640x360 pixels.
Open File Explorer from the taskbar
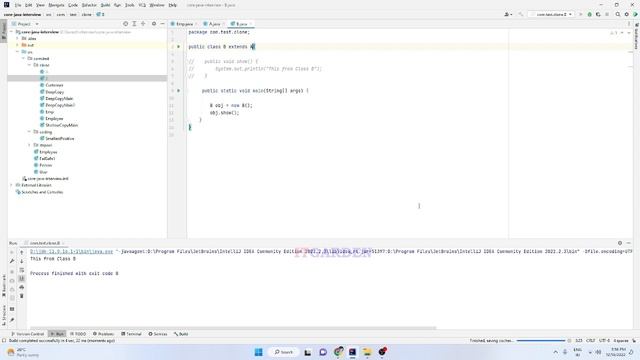click(367, 352)
